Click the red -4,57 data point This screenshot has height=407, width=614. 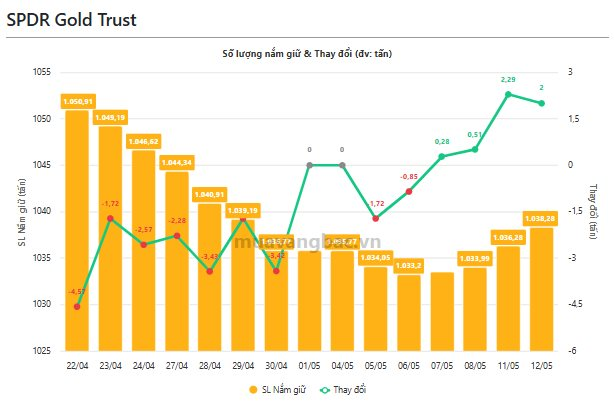pos(77,307)
